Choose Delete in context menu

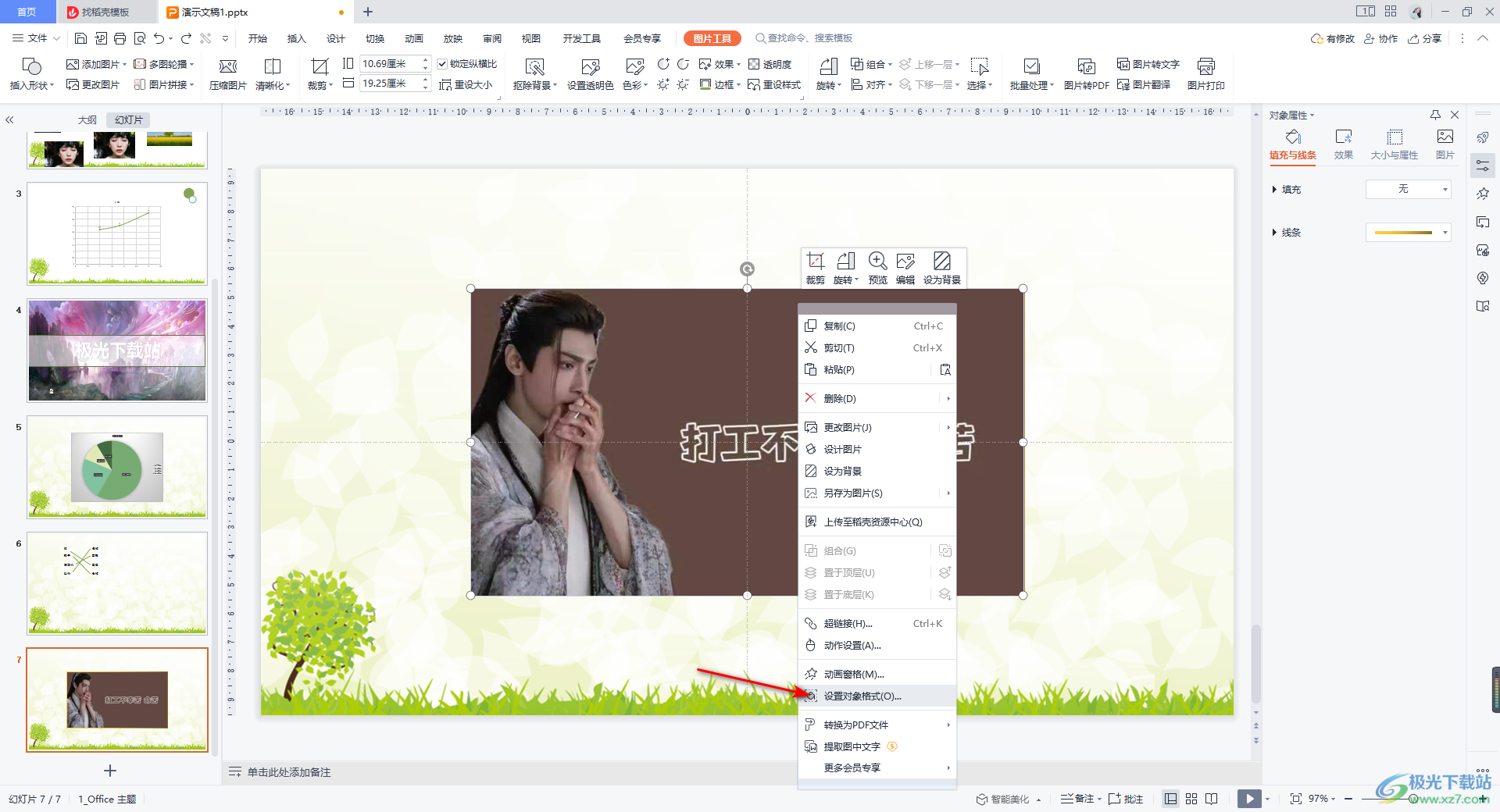tap(877, 399)
